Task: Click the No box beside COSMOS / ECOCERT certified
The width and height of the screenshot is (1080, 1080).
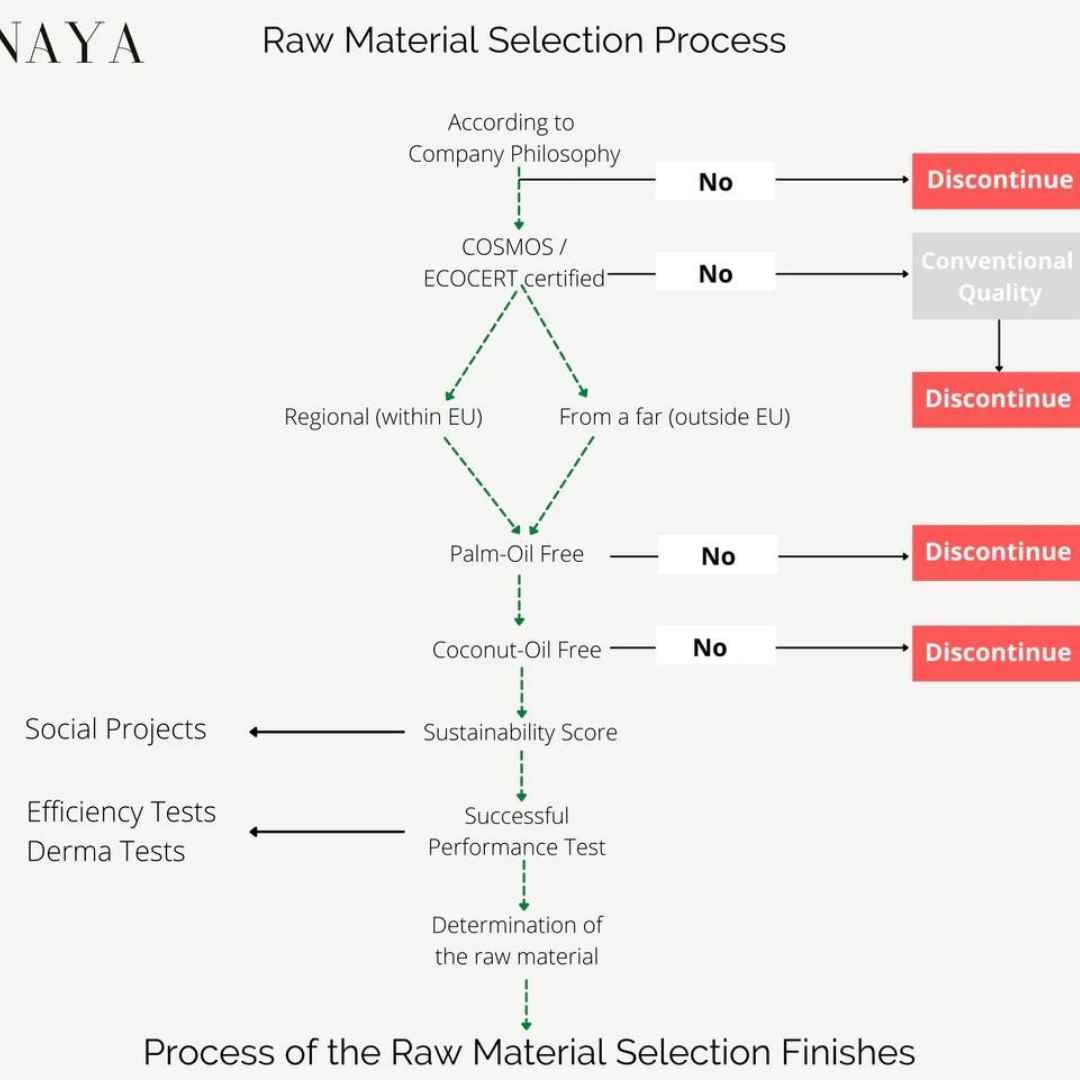Action: click(x=715, y=273)
